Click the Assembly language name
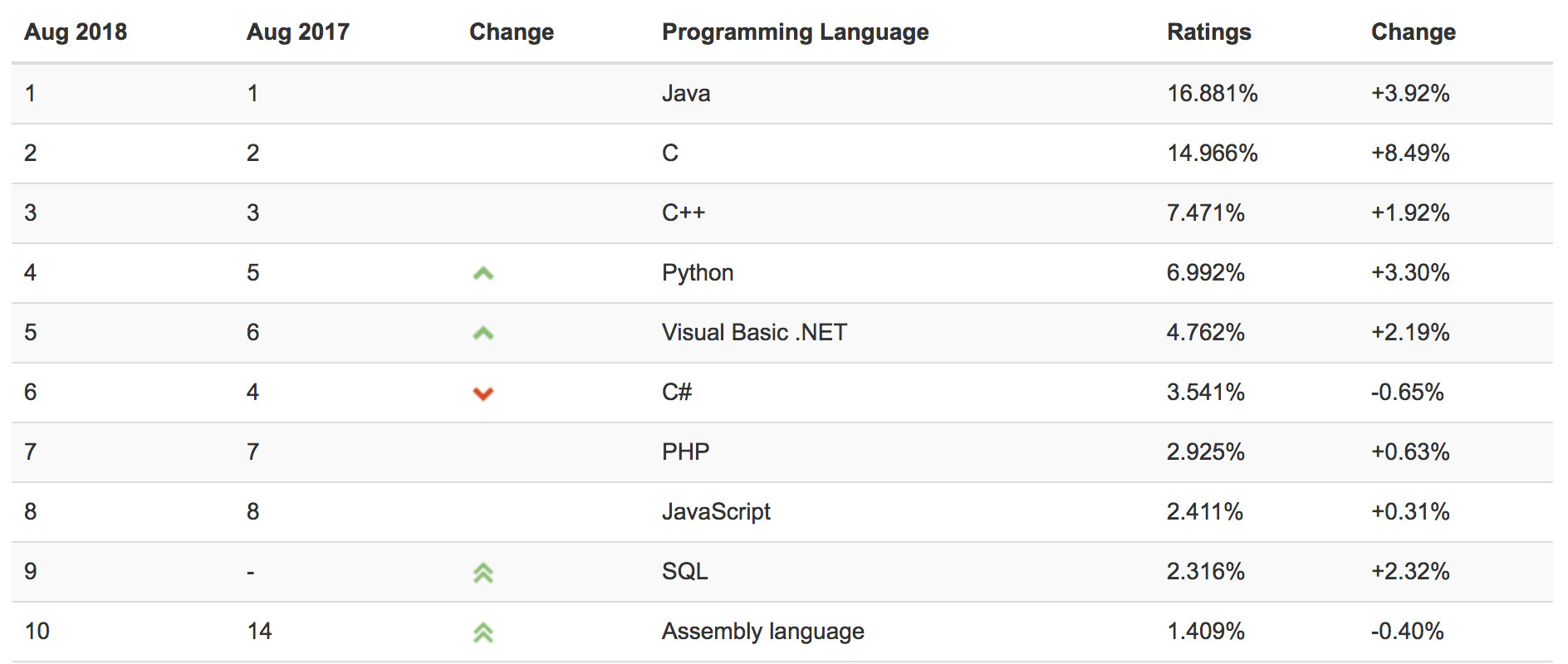Image resolution: width=1568 pixels, height=664 pixels. [762, 631]
